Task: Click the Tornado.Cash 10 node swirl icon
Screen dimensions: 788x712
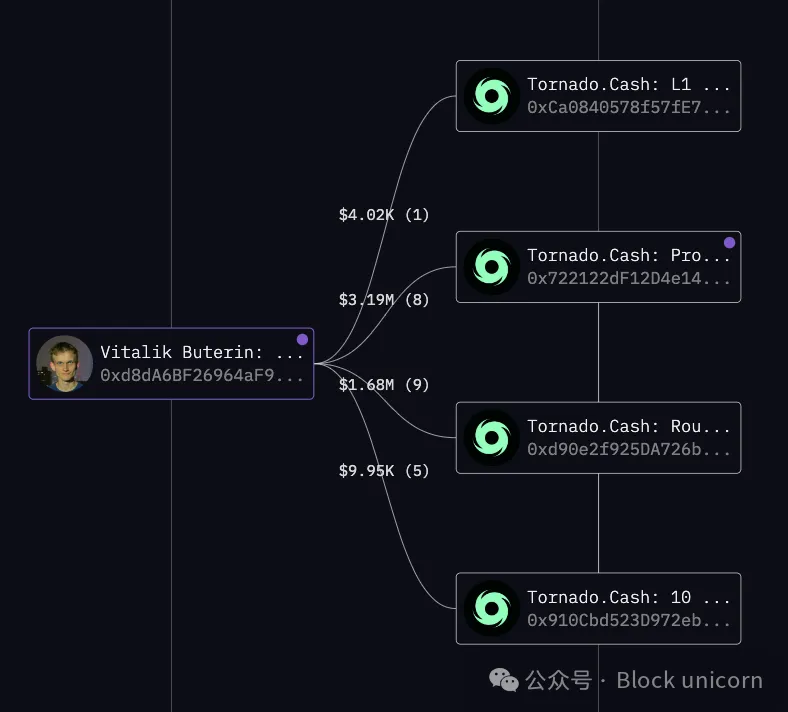Action: 491,608
